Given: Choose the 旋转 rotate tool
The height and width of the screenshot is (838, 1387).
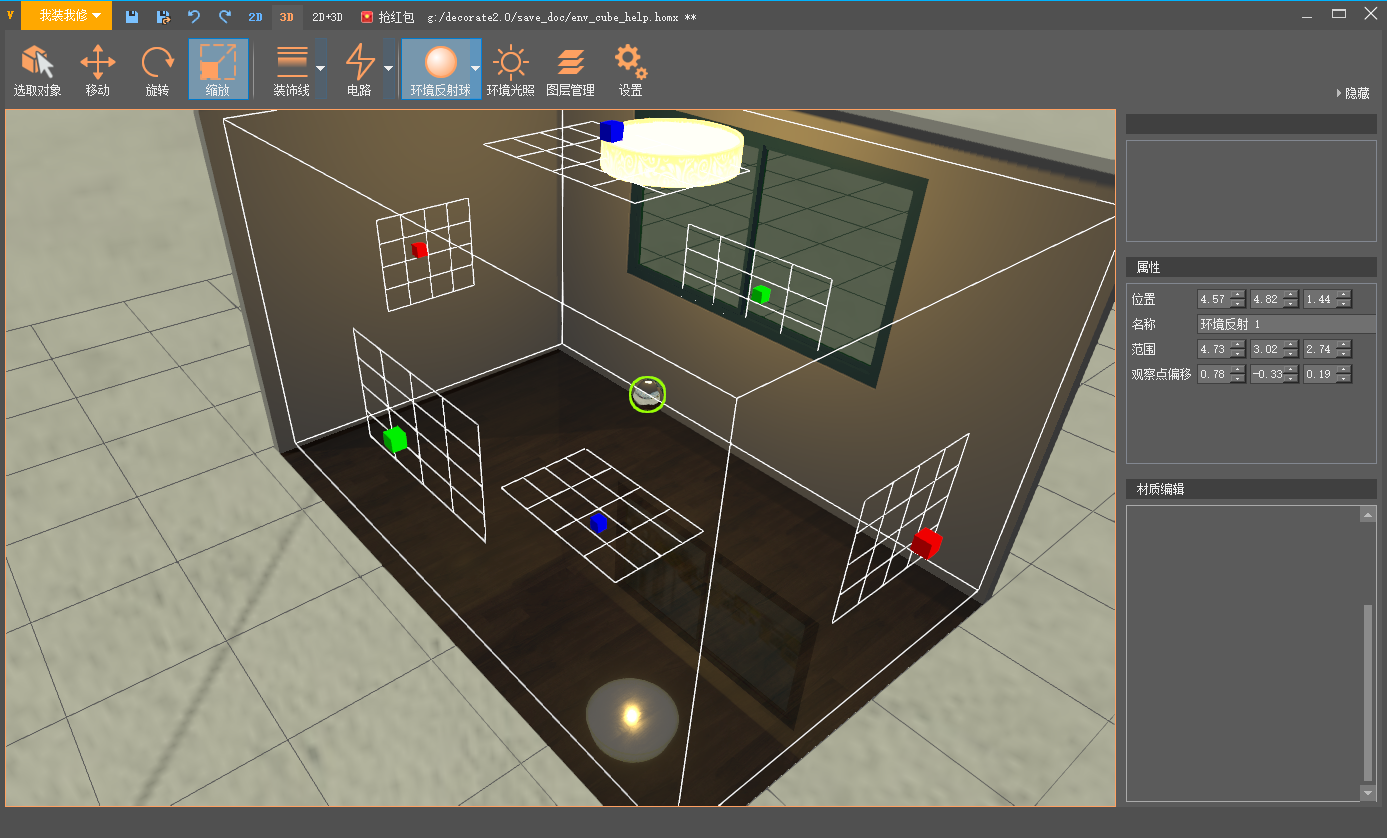Looking at the screenshot, I should (x=157, y=69).
